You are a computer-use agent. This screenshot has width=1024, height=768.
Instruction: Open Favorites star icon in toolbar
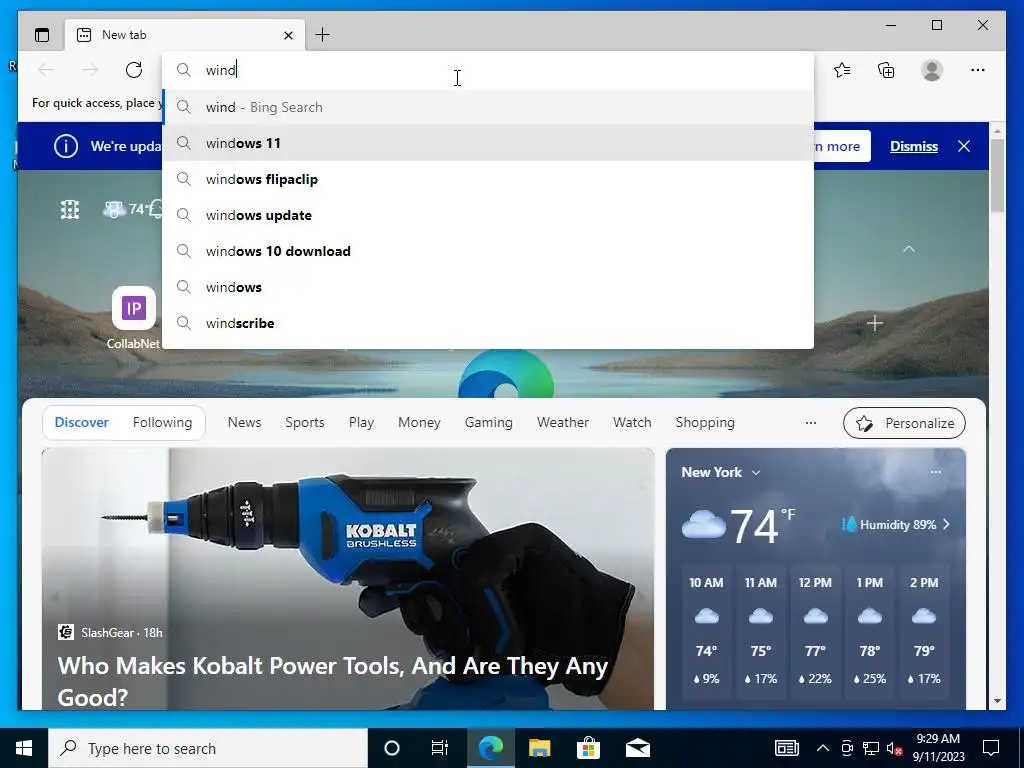[842, 70]
